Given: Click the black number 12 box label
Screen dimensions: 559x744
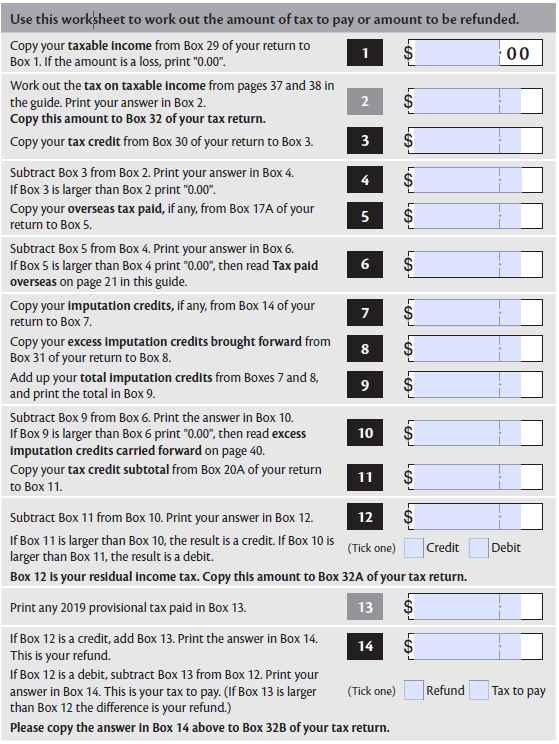Looking at the screenshot, I should point(364,517).
